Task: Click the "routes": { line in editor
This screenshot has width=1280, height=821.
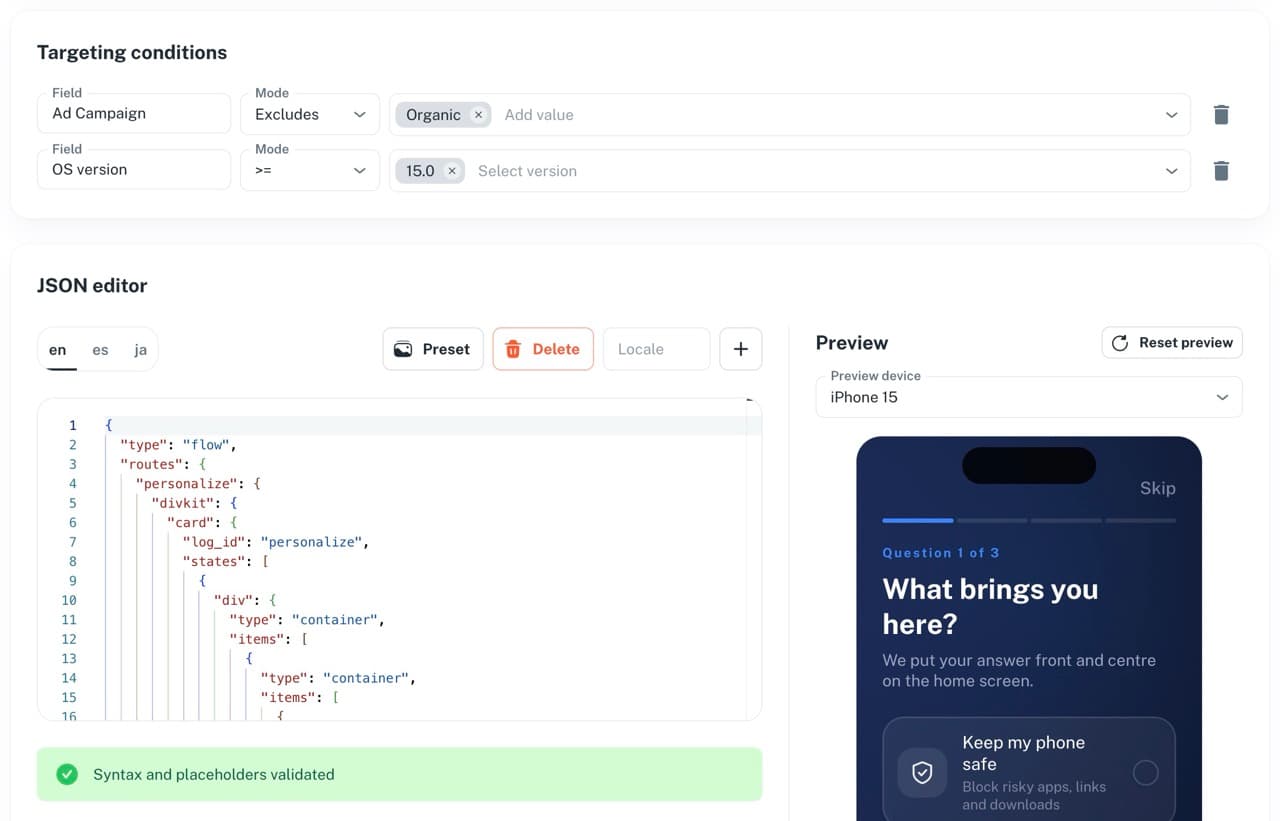Action: (x=163, y=464)
